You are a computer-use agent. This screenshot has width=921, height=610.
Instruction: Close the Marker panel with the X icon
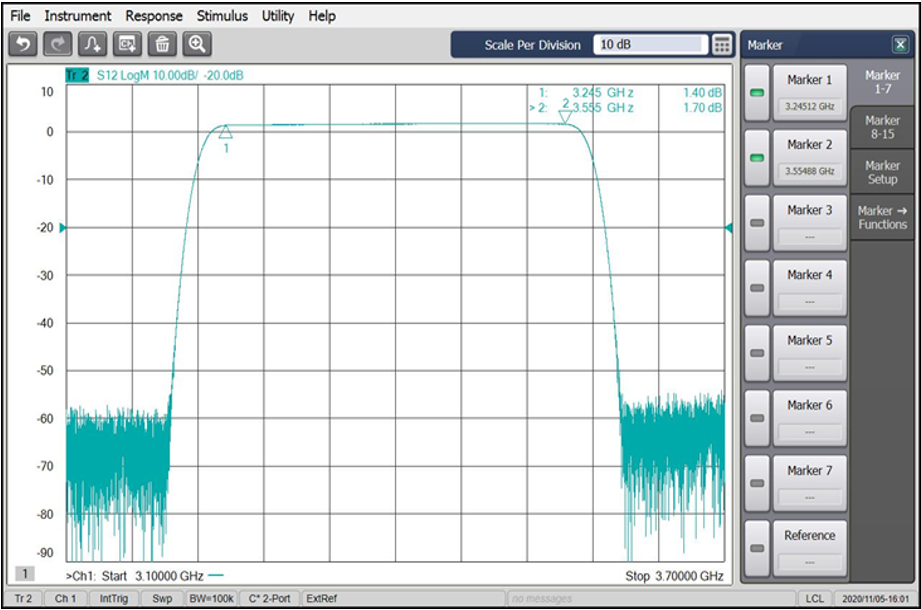pyautogui.click(x=899, y=45)
